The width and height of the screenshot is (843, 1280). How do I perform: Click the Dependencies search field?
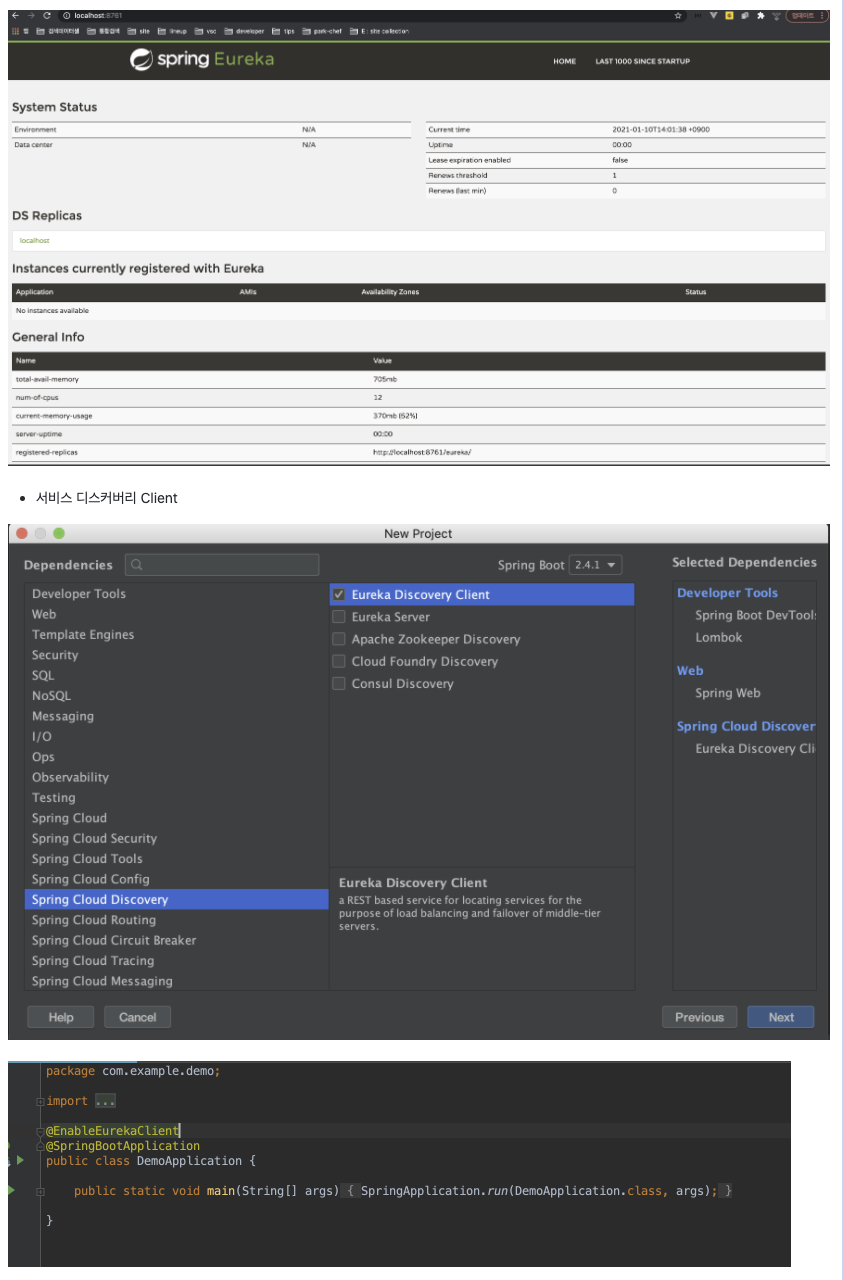[222, 565]
